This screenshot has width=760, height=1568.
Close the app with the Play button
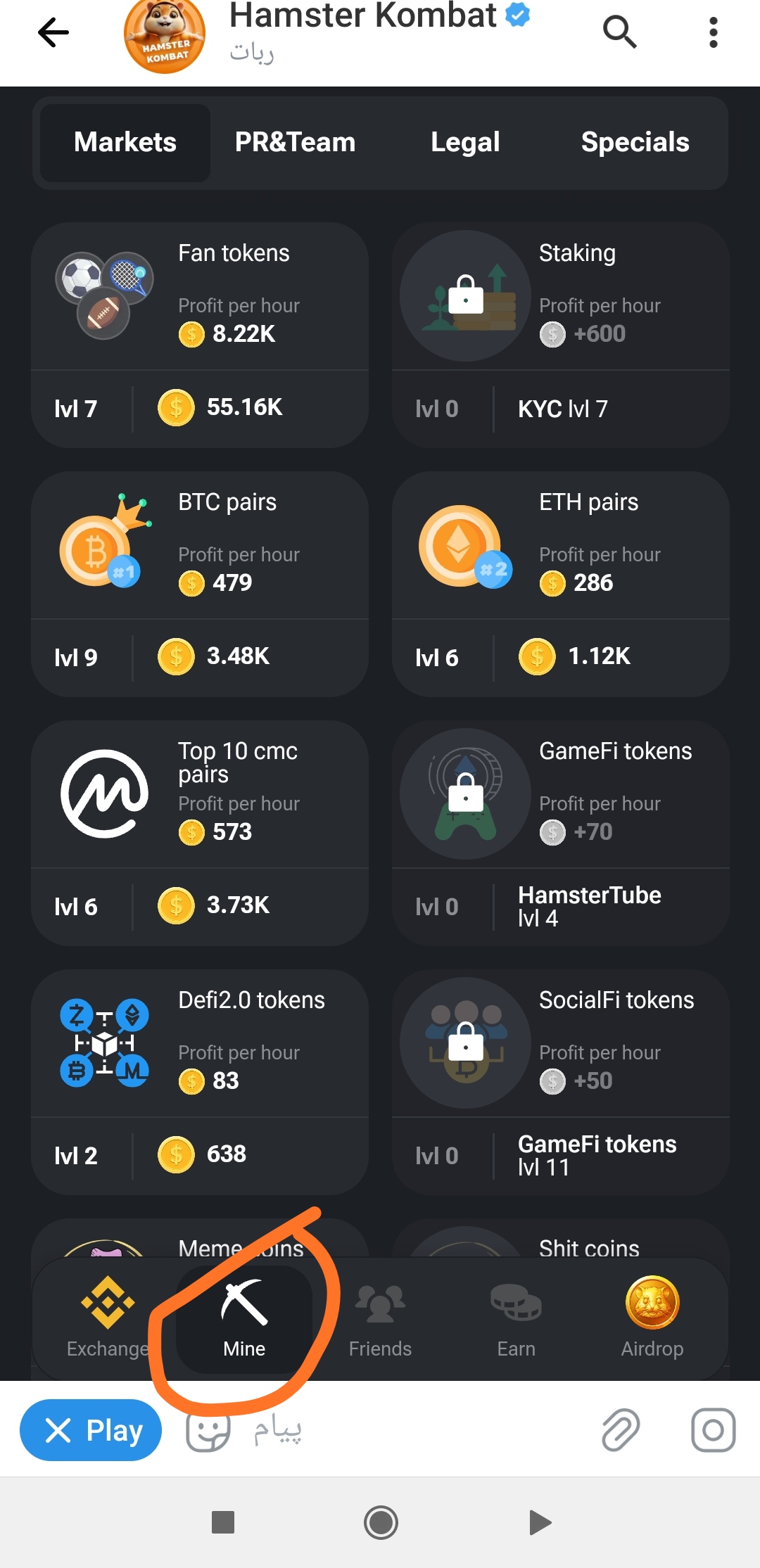click(91, 1430)
